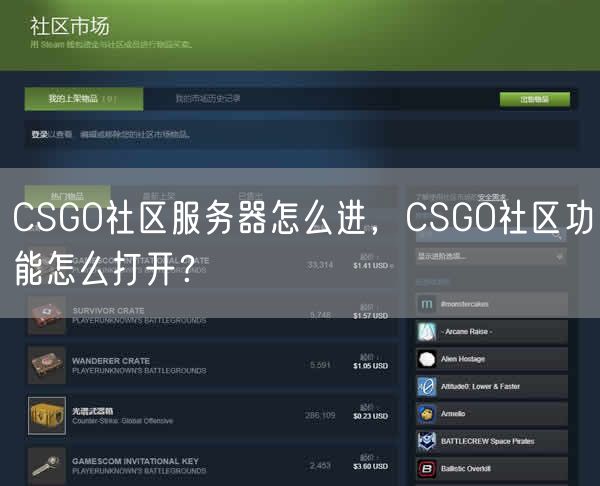
Task: Click the 2,453 quantity value
Action: point(320,465)
